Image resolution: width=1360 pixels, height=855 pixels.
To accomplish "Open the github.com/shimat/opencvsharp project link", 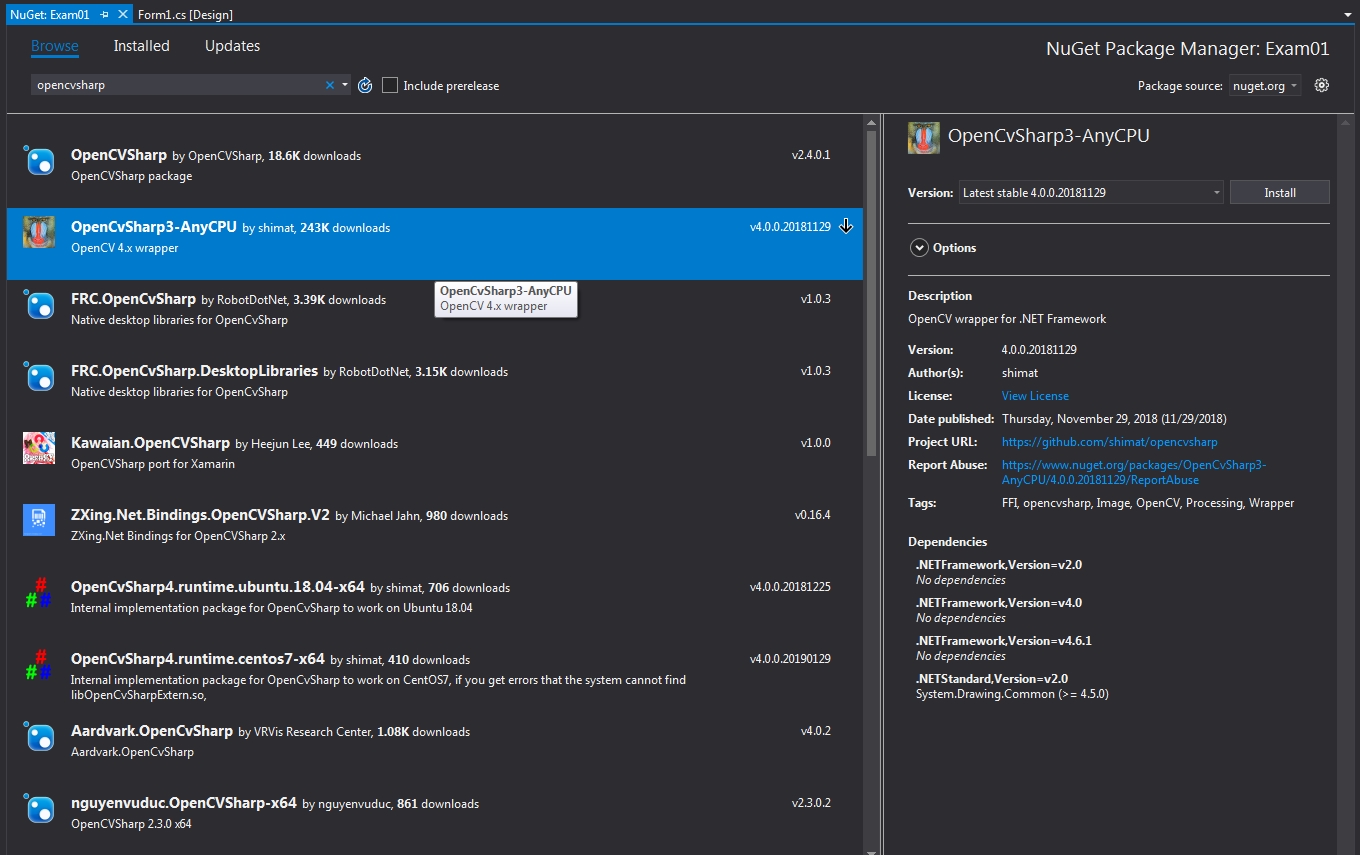I will [x=1109, y=442].
